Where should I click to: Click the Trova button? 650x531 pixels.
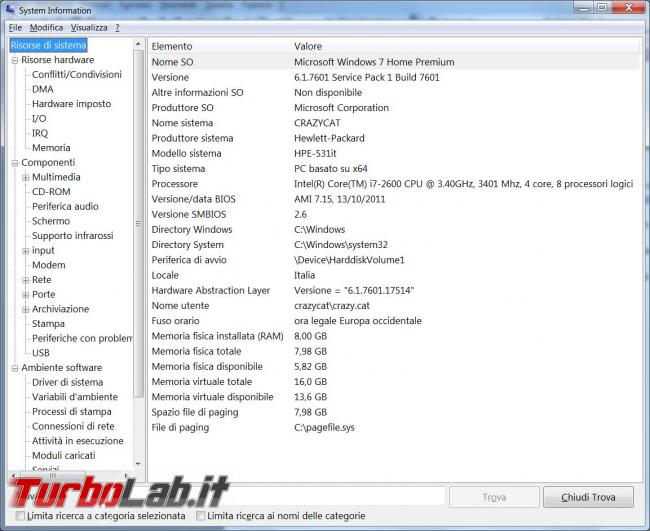[x=494, y=497]
